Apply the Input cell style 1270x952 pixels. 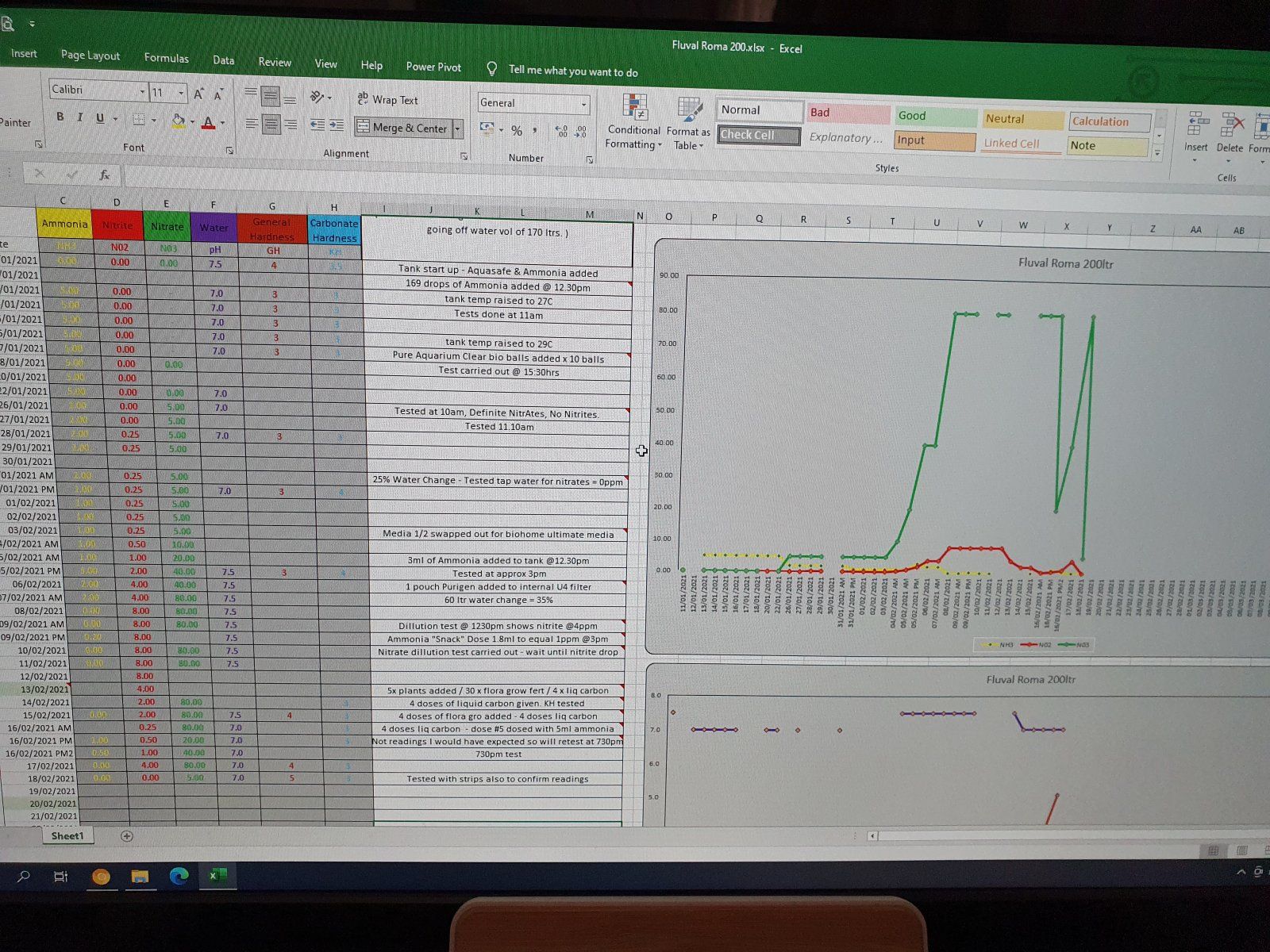click(x=935, y=140)
